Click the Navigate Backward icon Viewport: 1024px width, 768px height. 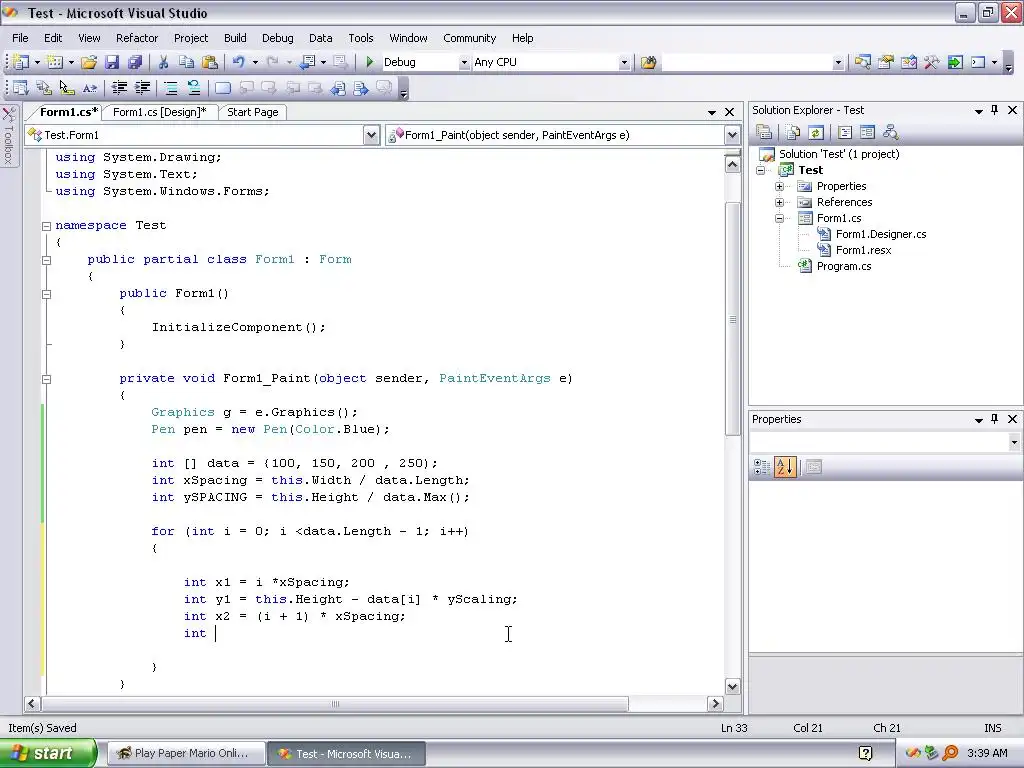coord(308,62)
